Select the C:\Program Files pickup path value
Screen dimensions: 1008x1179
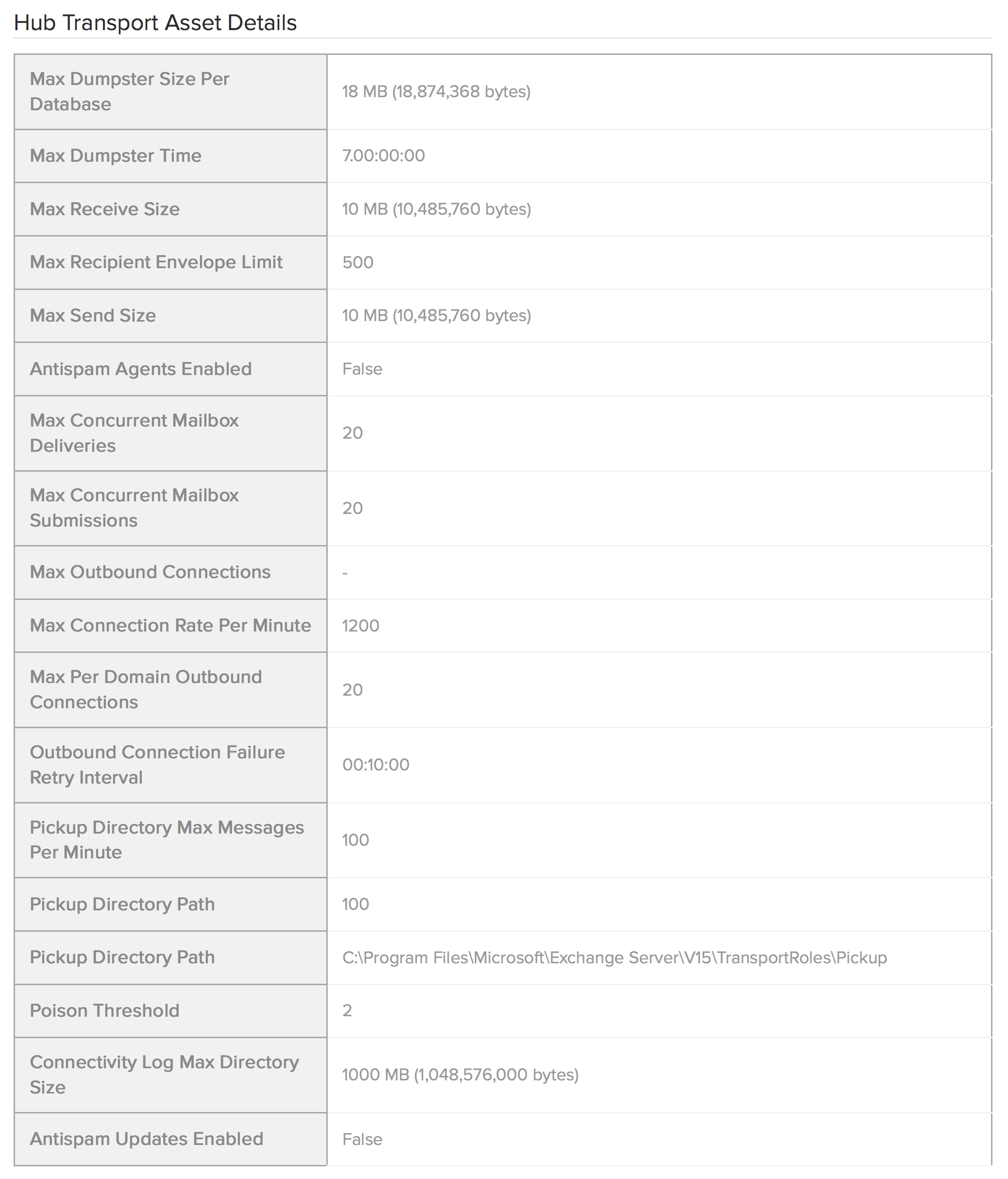coord(614,957)
